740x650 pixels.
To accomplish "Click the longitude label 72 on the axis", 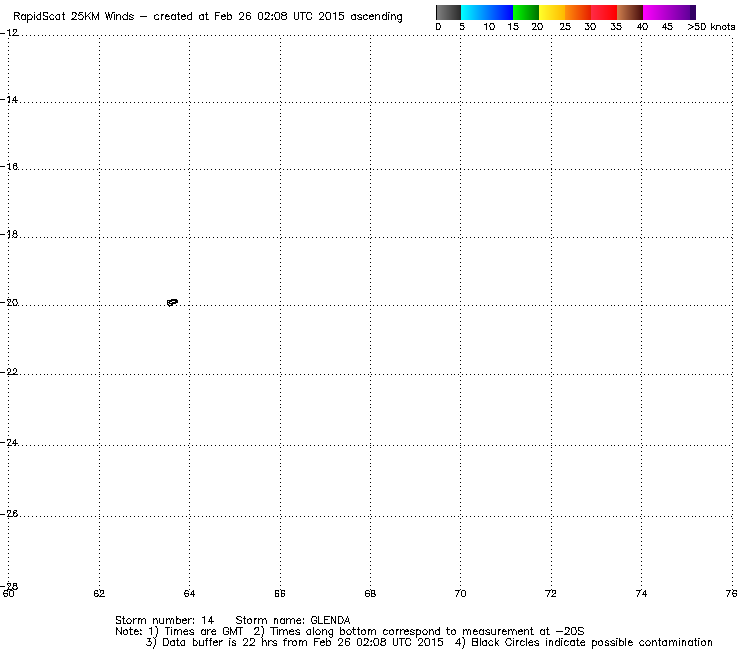I will coord(550,593).
